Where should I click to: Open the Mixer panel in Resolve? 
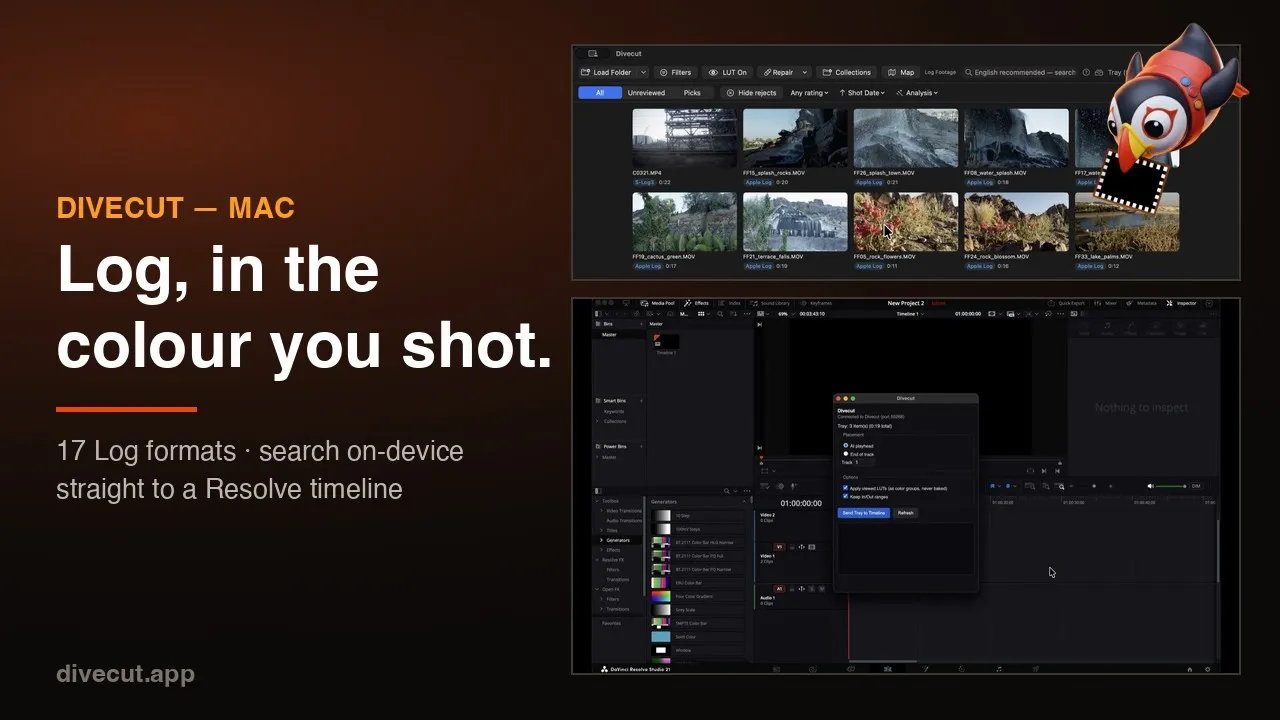click(1106, 303)
